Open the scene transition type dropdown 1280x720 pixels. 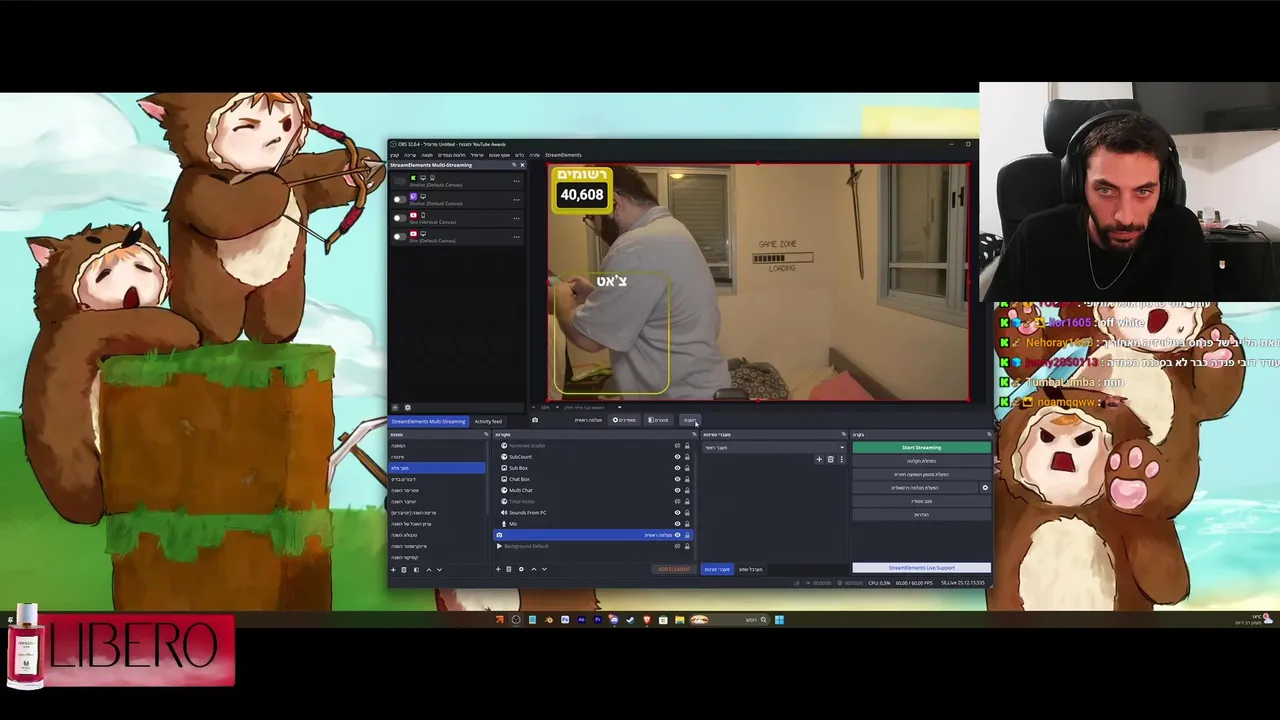(774, 447)
